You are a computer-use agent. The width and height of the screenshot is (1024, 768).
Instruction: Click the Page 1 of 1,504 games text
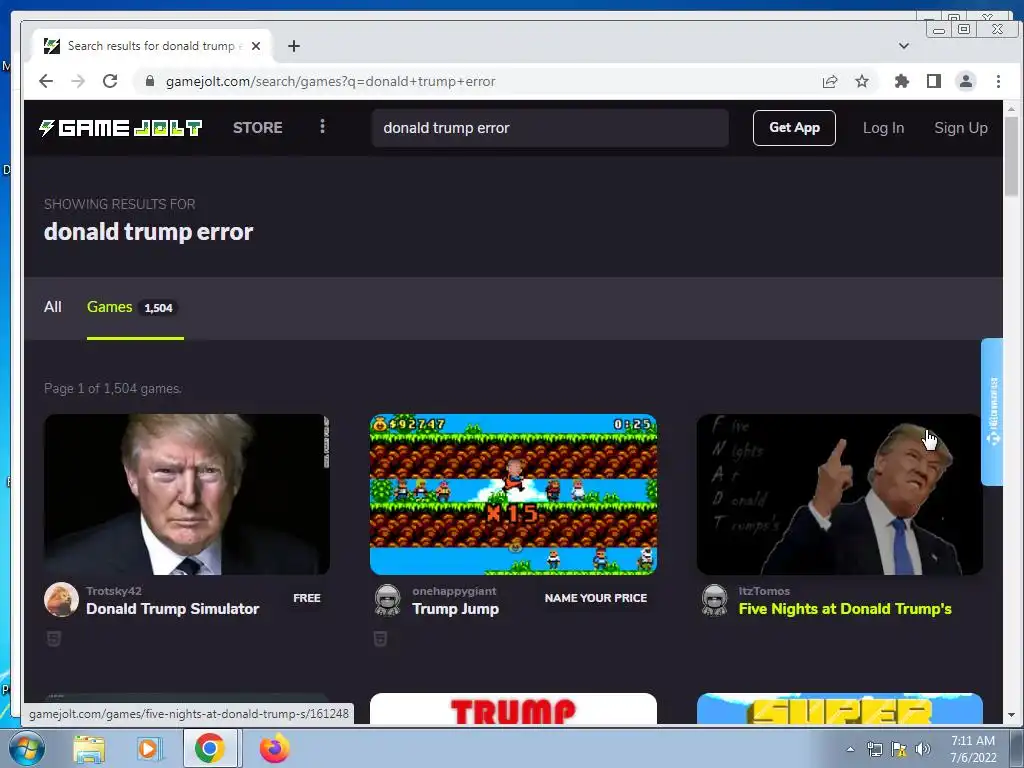point(113,389)
